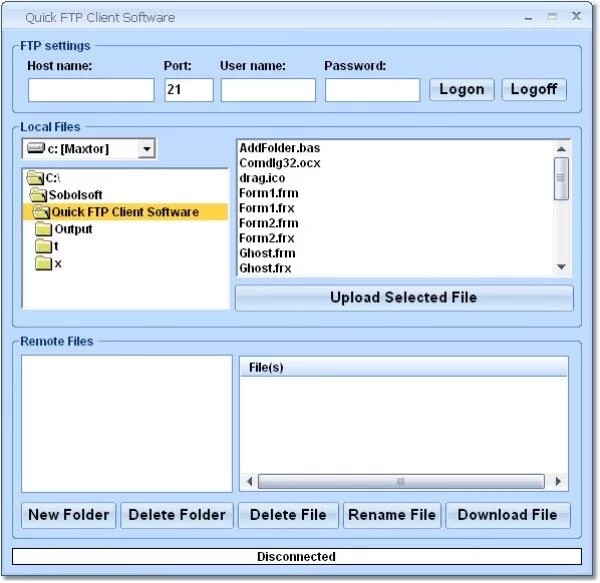Click the local file list scrollbar thumb
Image resolution: width=600 pixels, height=583 pixels.
(x=561, y=178)
